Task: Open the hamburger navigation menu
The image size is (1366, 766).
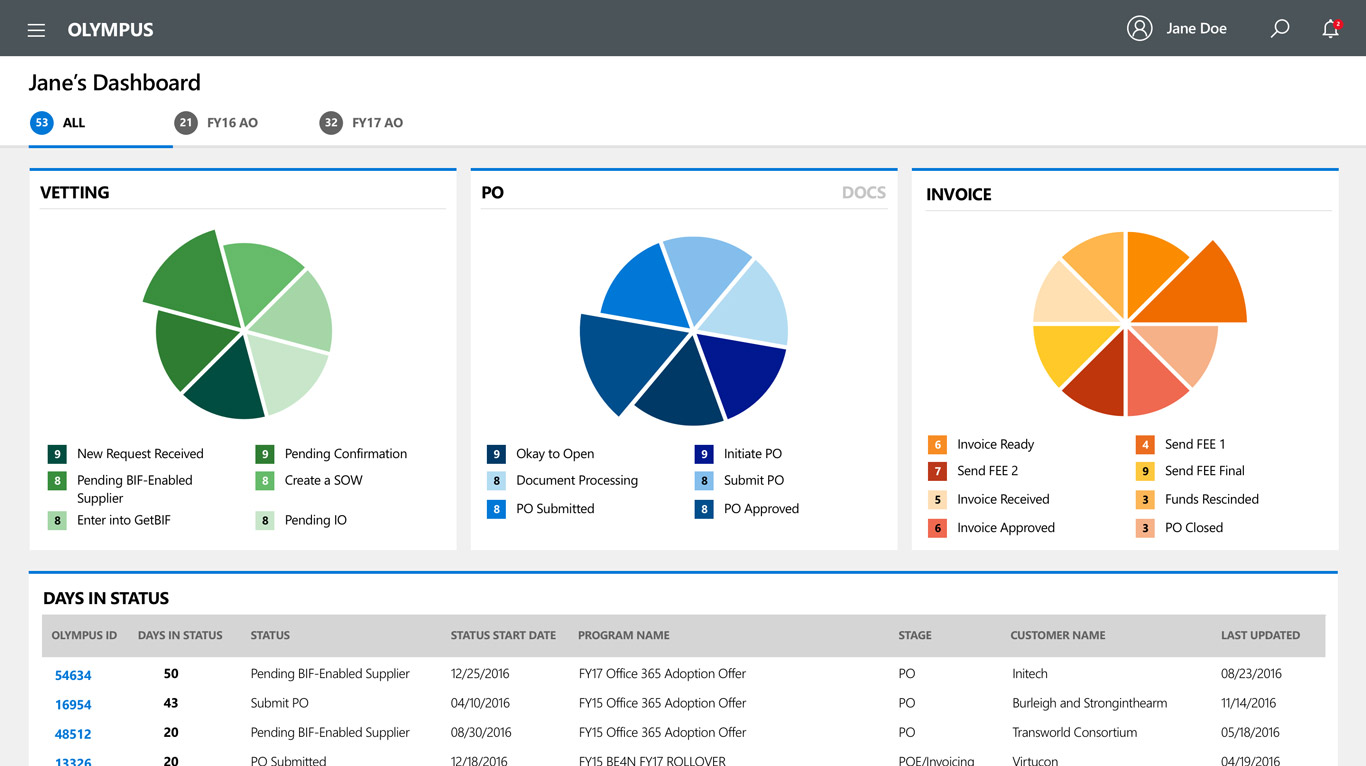Action: click(36, 30)
